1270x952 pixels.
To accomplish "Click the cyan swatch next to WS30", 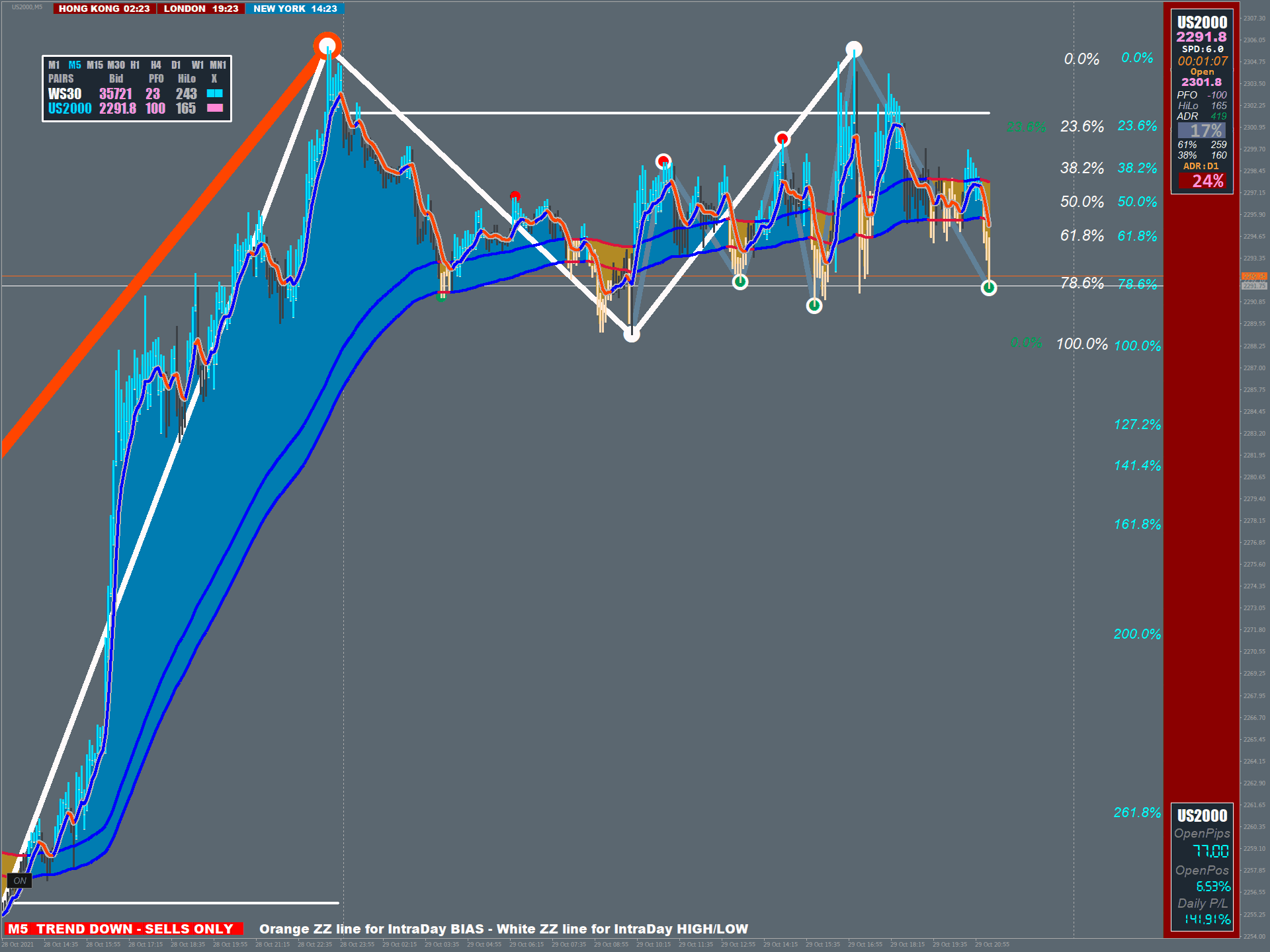I will coord(215,93).
